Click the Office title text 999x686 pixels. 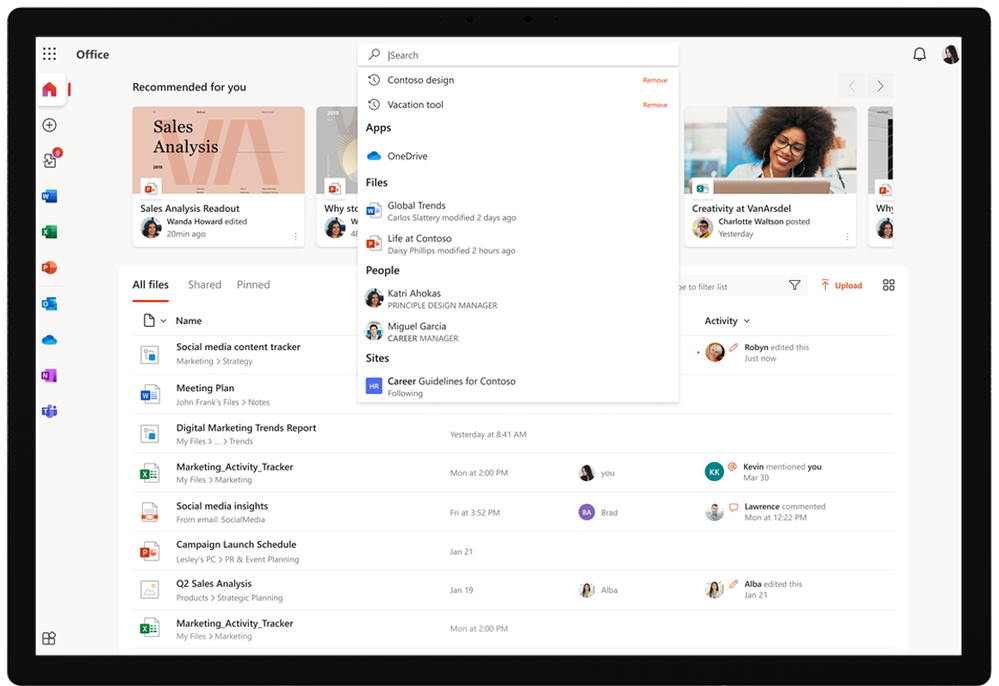tap(92, 54)
